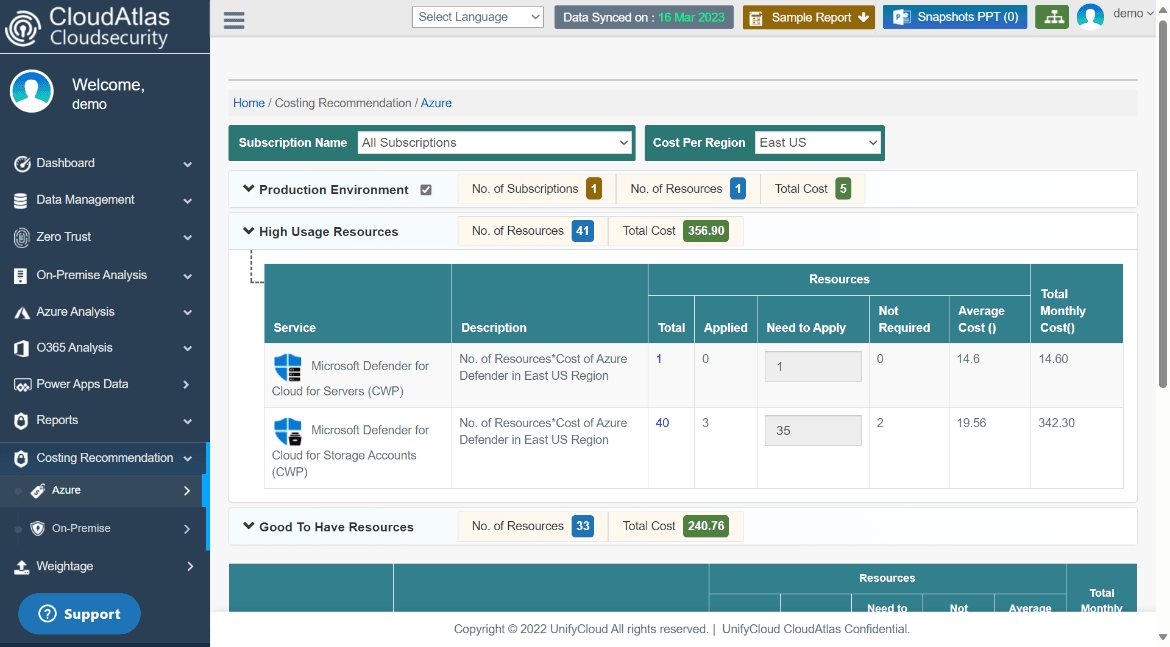Click the Defender for Servers shield icon
Viewport: 1170px width, 647px height.
pos(287,368)
